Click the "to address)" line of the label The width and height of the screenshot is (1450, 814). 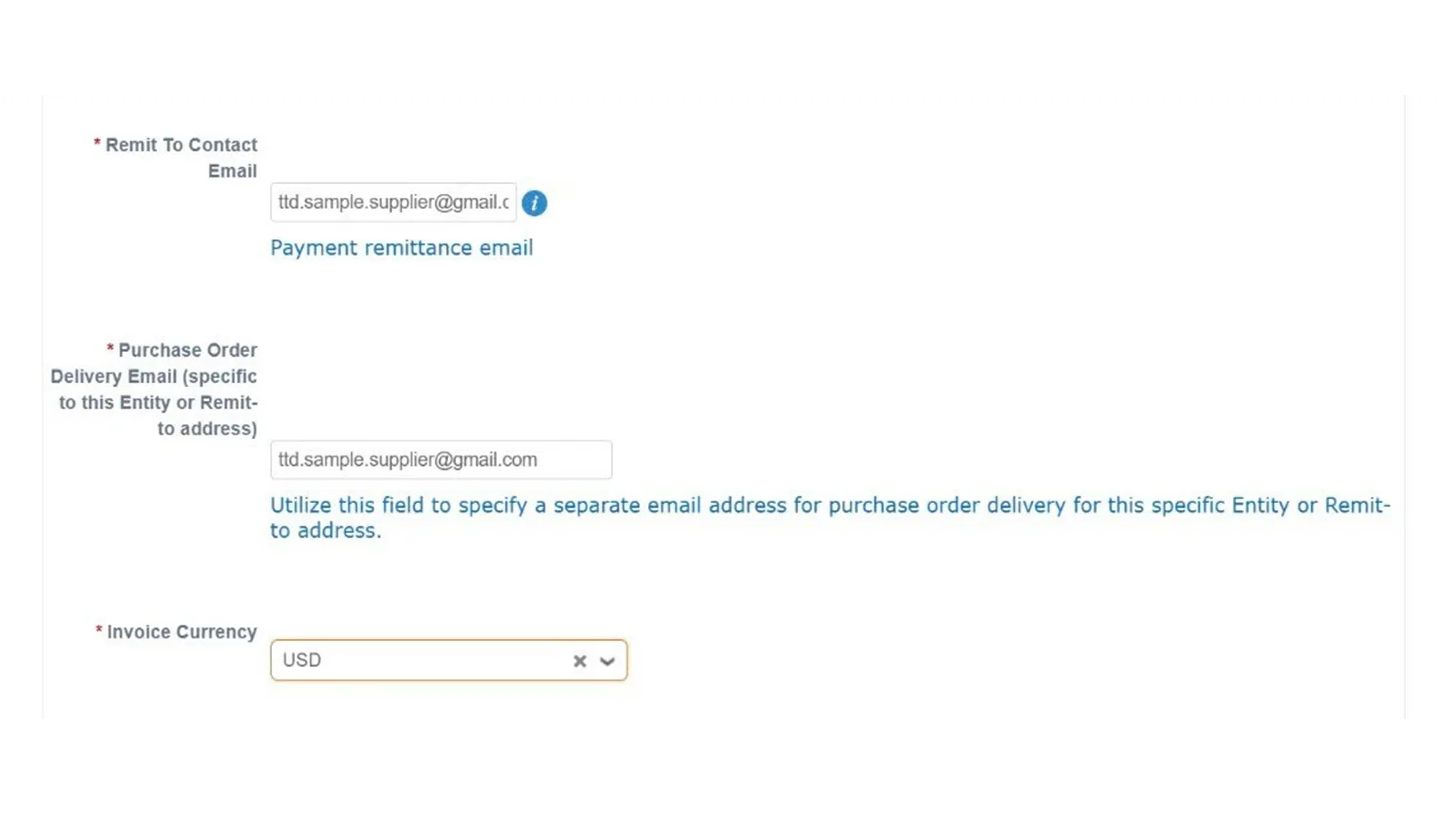[x=207, y=429]
